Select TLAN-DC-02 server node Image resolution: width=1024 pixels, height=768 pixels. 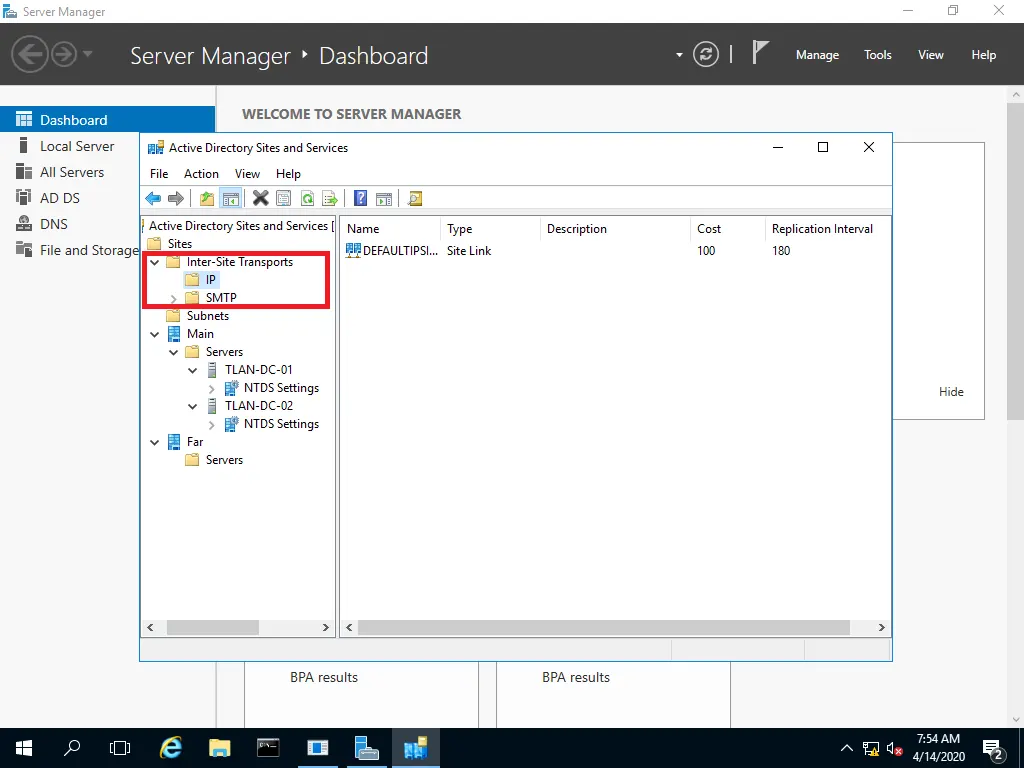pos(259,406)
